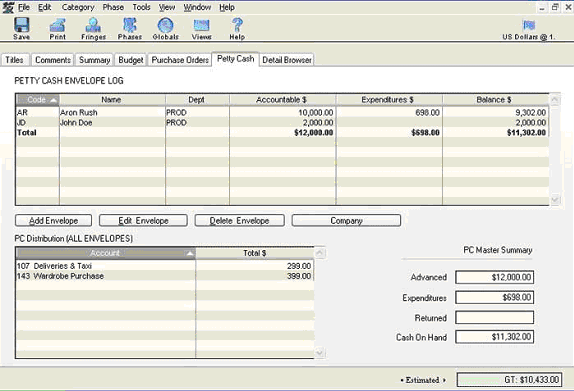574x391 pixels.
Task: Switch to the Summary tab
Action: click(94, 60)
